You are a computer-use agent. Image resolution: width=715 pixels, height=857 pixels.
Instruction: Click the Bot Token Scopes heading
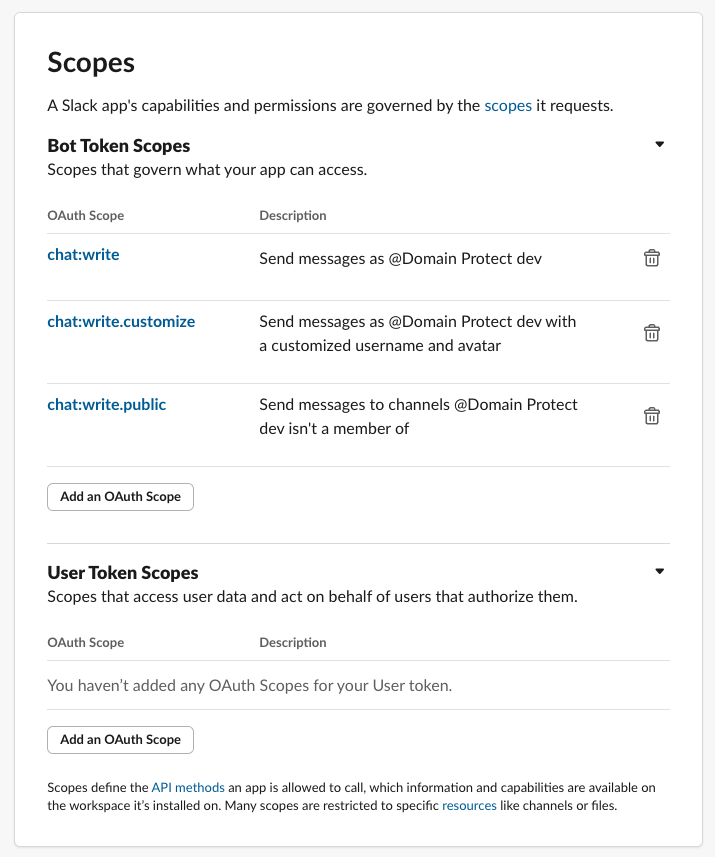coord(119,146)
